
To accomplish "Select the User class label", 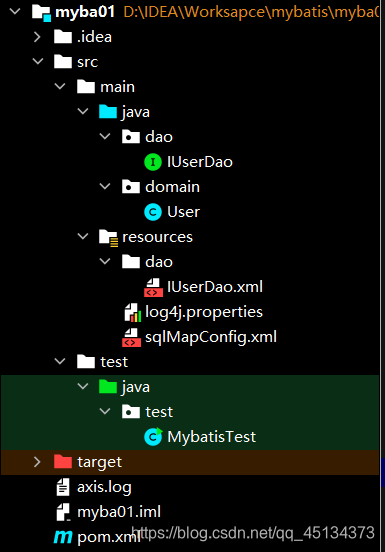I will pos(184,212).
